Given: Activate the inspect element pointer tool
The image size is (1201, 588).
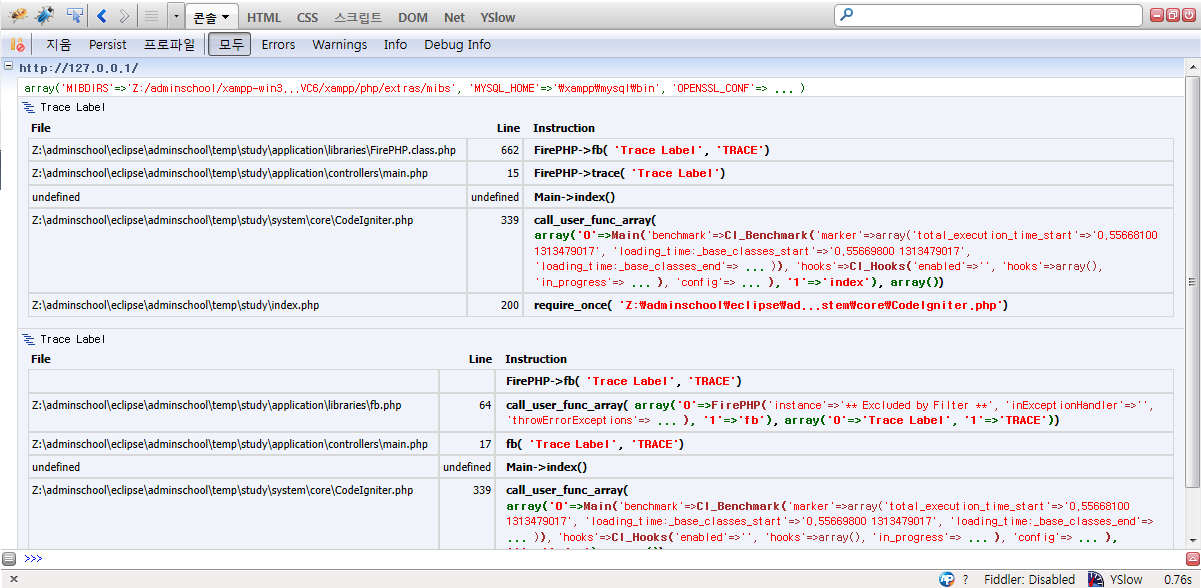Looking at the screenshot, I should [75, 16].
